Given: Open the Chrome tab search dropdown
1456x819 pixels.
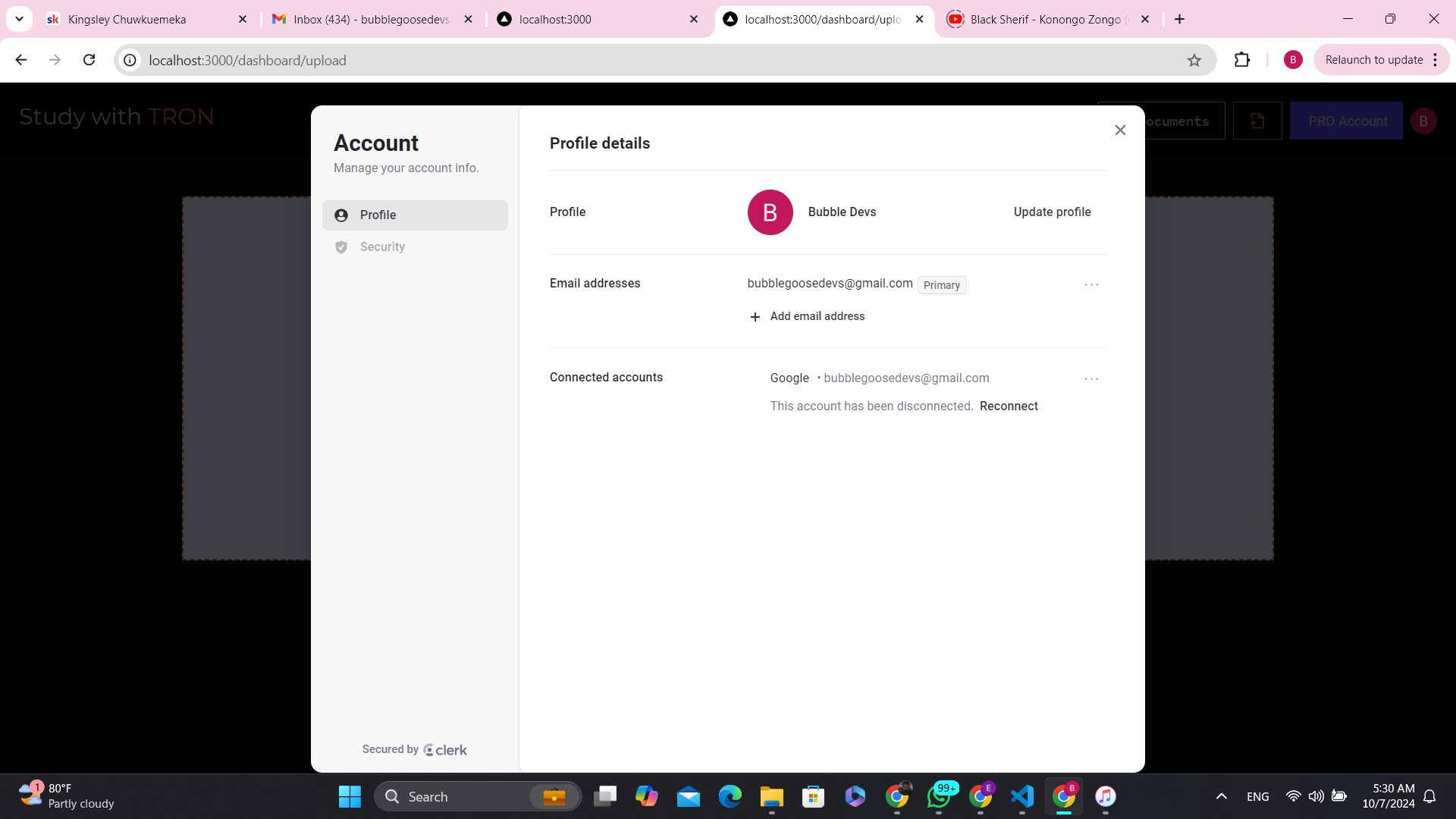Looking at the screenshot, I should click(19, 19).
